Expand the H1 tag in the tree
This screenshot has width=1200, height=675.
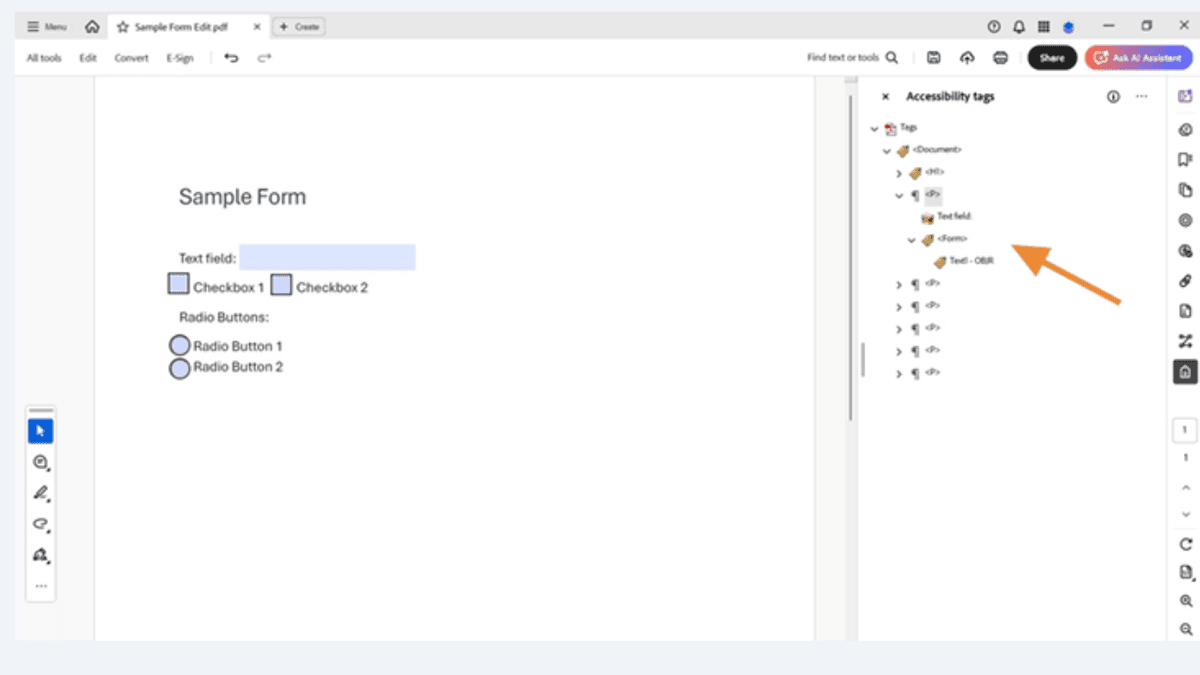(x=898, y=172)
